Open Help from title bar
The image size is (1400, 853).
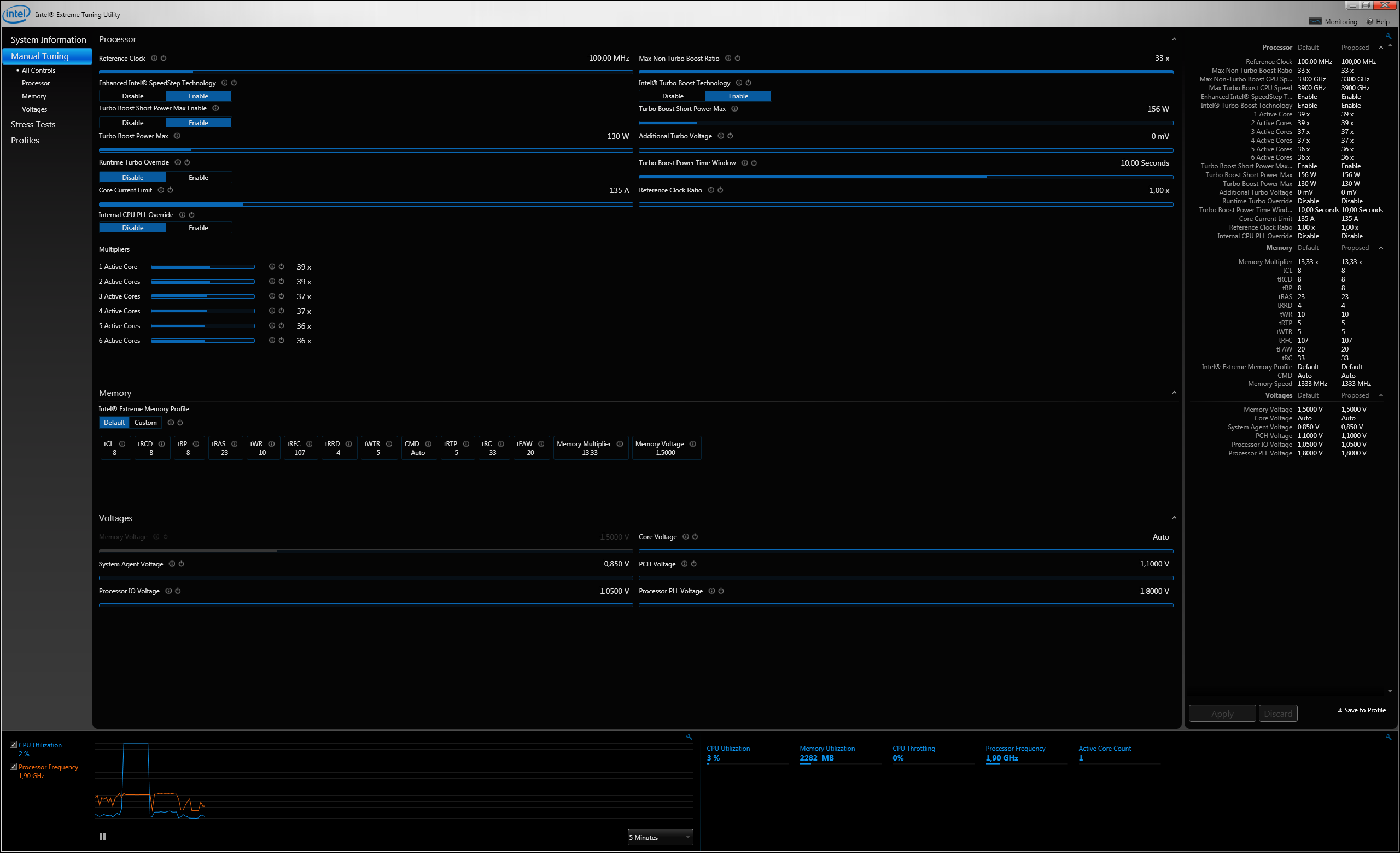(x=1379, y=21)
